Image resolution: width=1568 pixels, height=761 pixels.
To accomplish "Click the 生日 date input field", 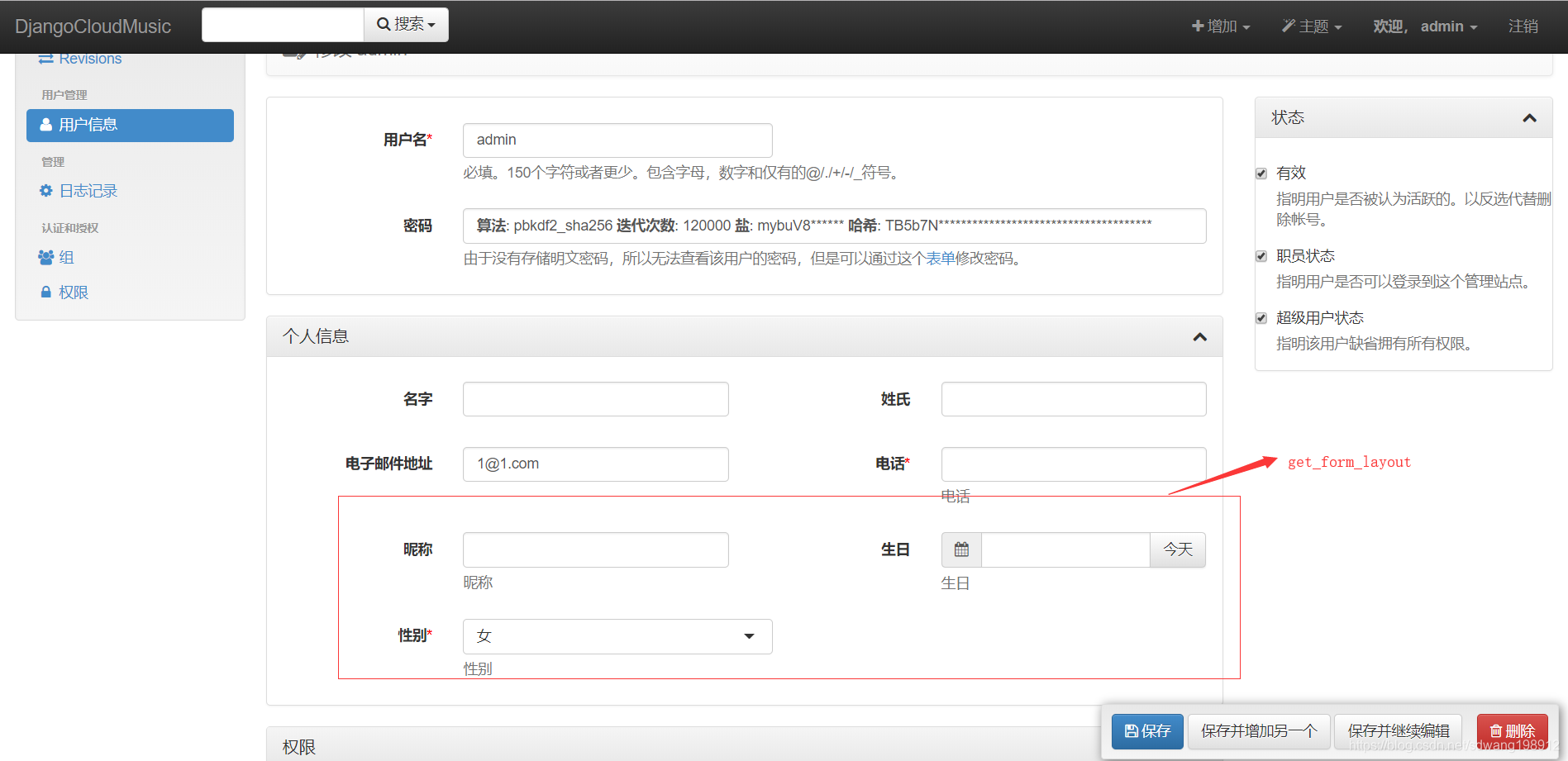I will 1065,550.
